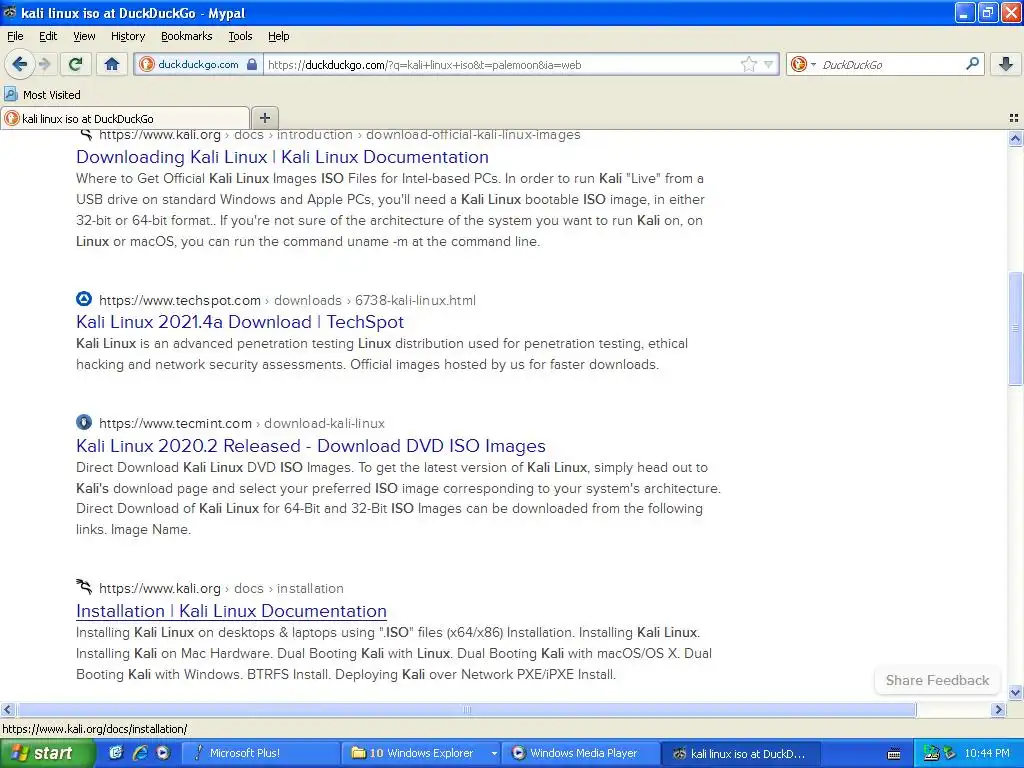
Task: Click the Mypal raccoon title bar icon
Action: (x=9, y=12)
